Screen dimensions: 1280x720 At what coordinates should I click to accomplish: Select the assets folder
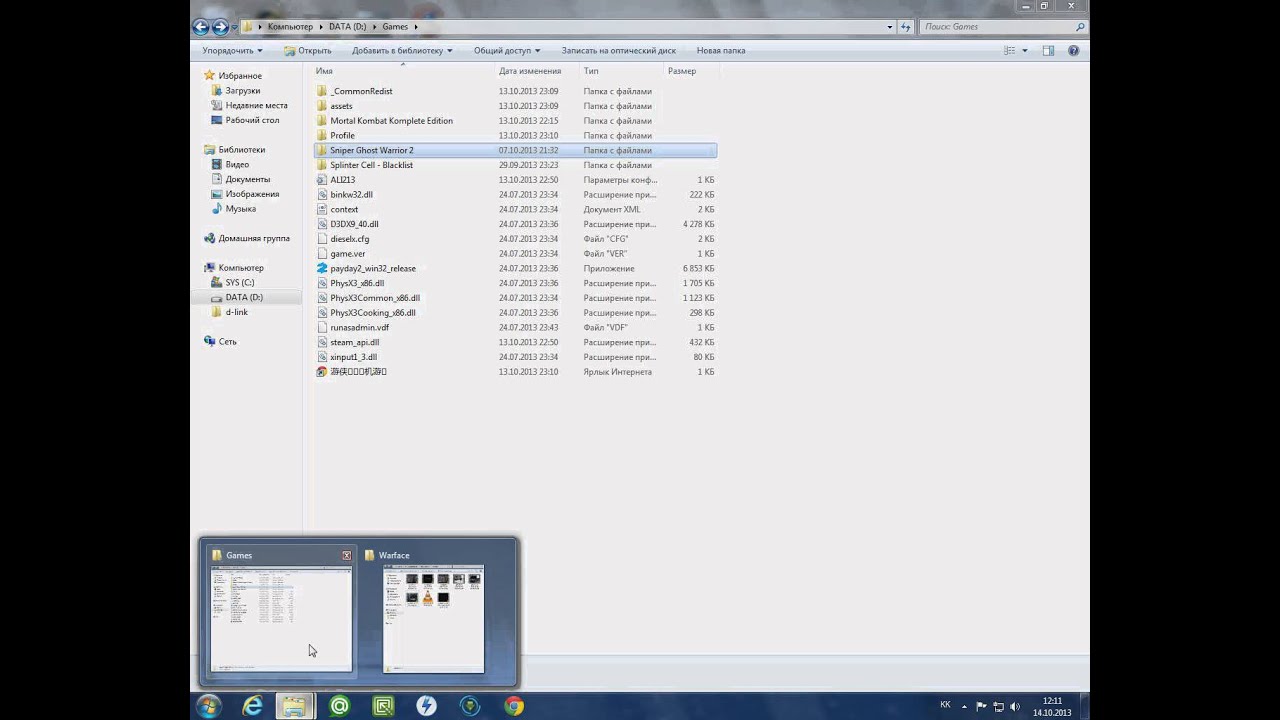(x=341, y=106)
